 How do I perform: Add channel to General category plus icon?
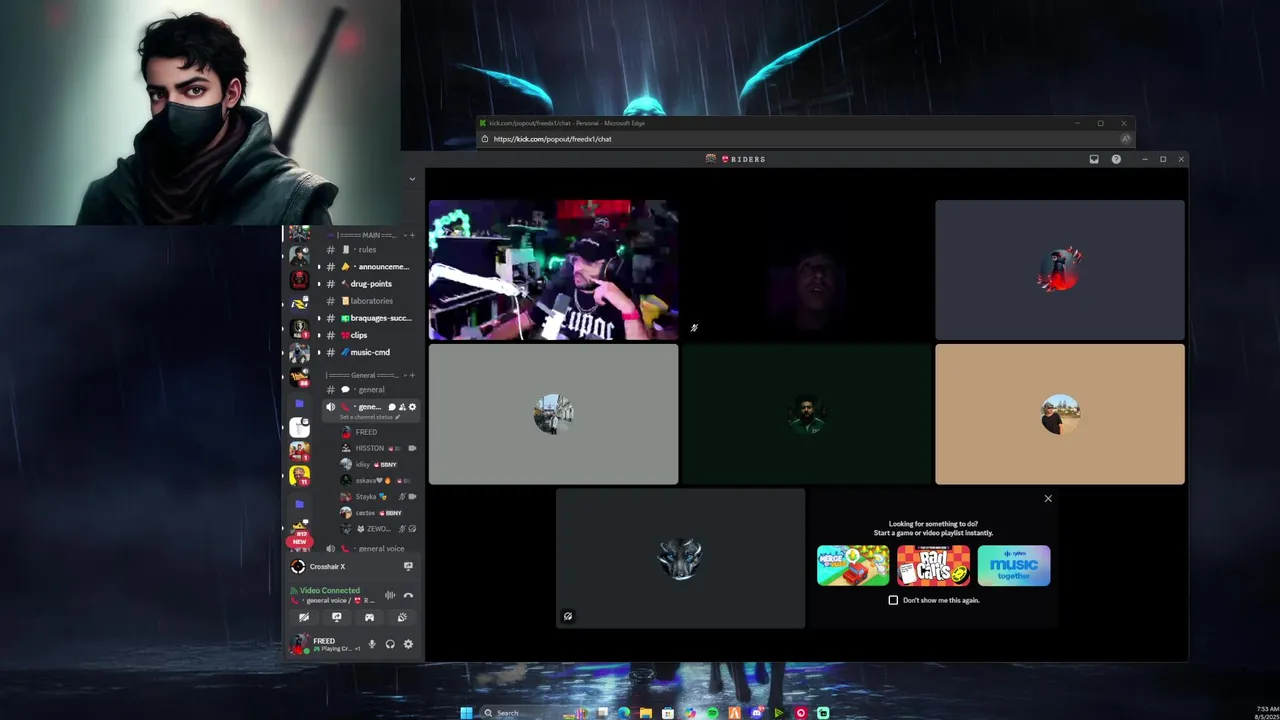pyautogui.click(x=411, y=375)
